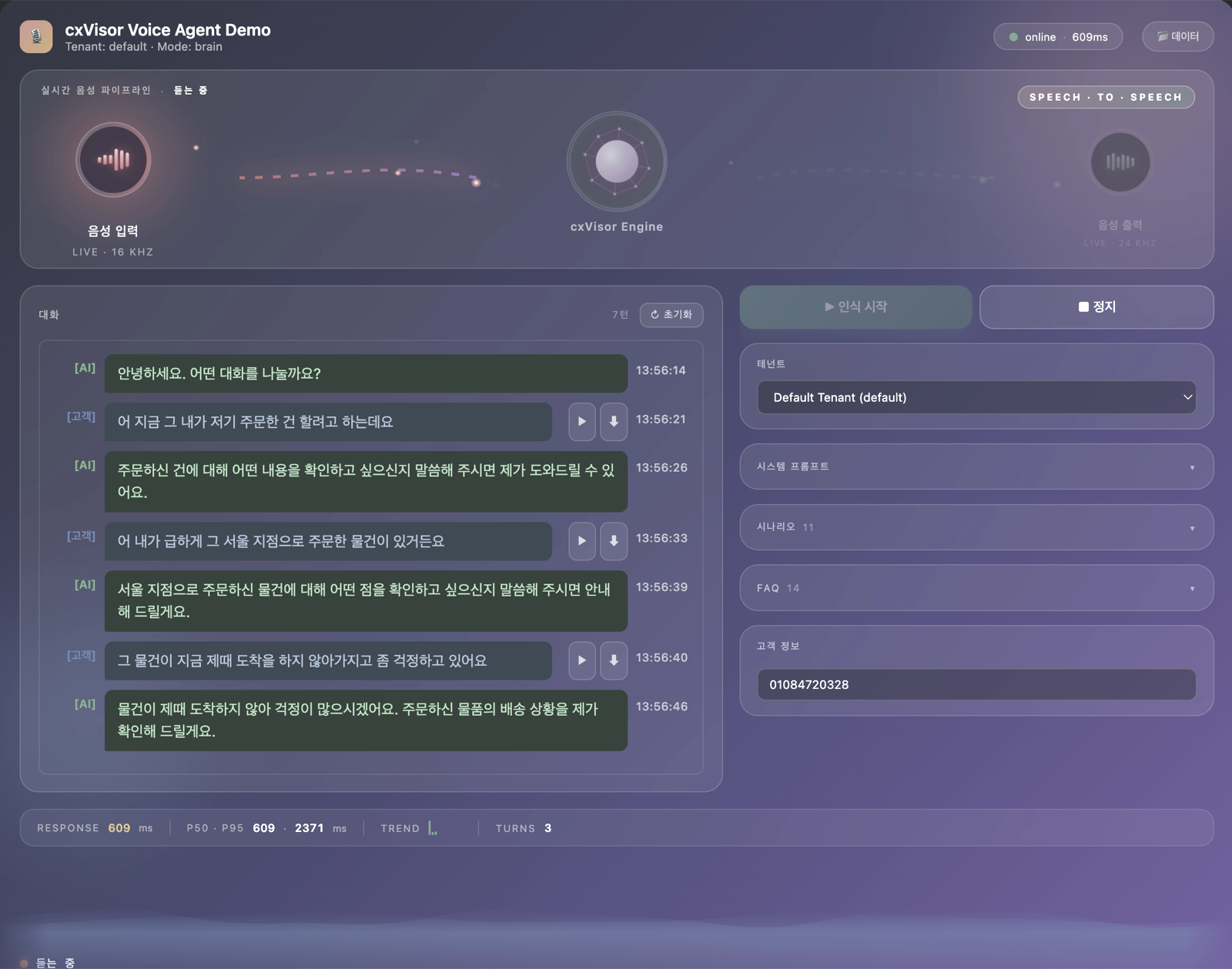Click the P95 value 2371
Image resolution: width=1232 pixels, height=969 pixels.
[x=309, y=828]
